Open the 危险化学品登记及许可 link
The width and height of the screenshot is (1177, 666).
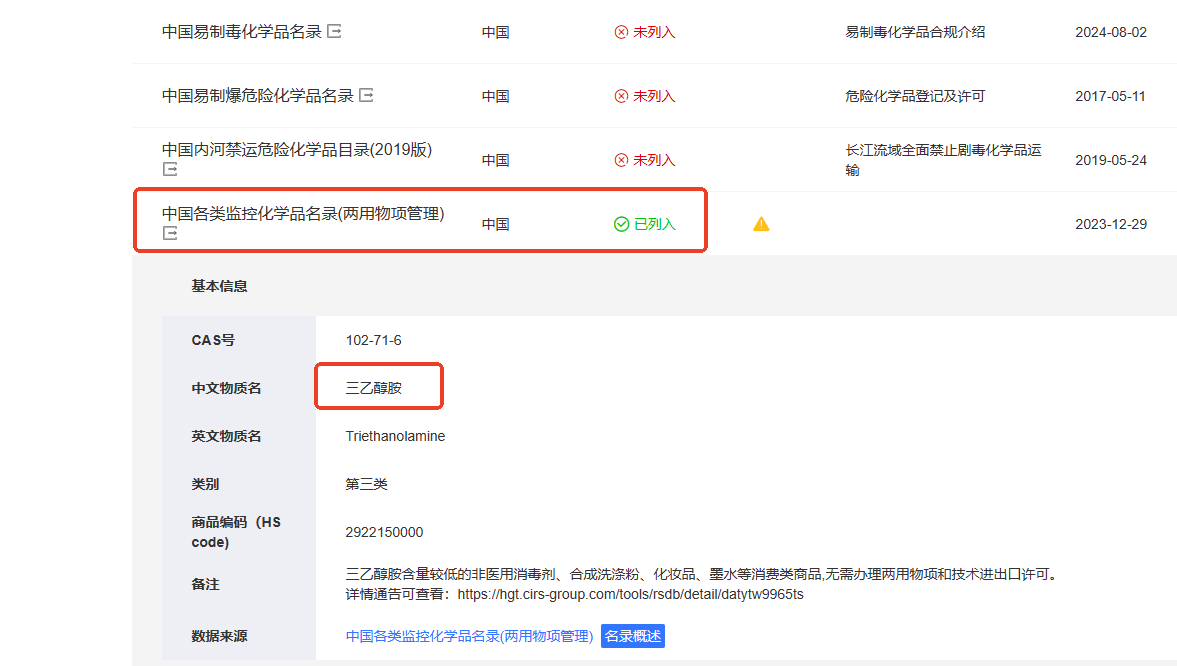click(x=915, y=96)
